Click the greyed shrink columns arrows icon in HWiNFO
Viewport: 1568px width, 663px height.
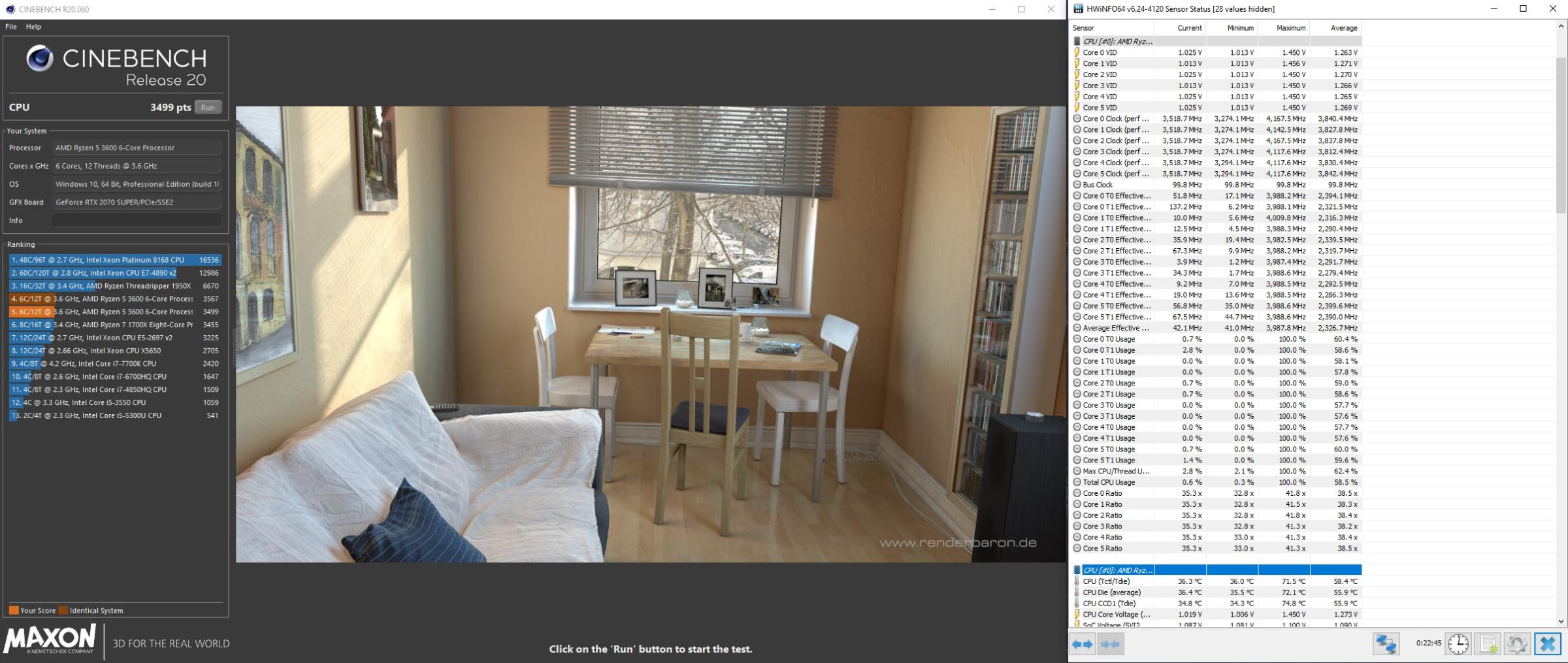1110,644
